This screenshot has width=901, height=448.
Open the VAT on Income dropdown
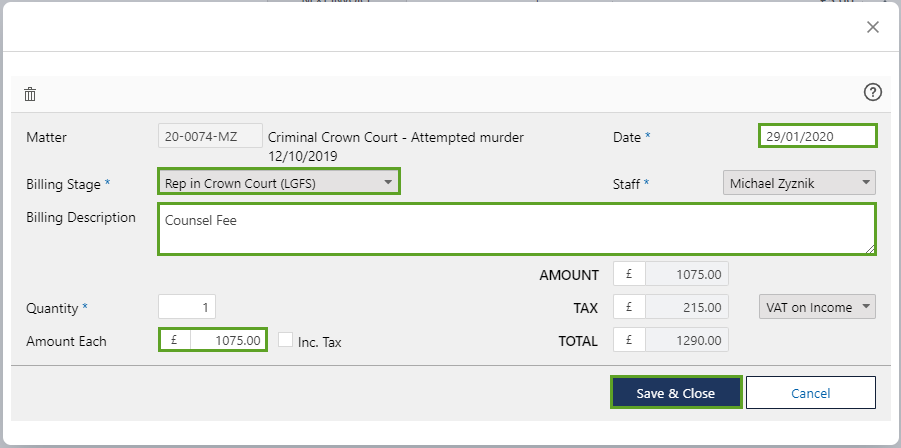click(x=817, y=307)
